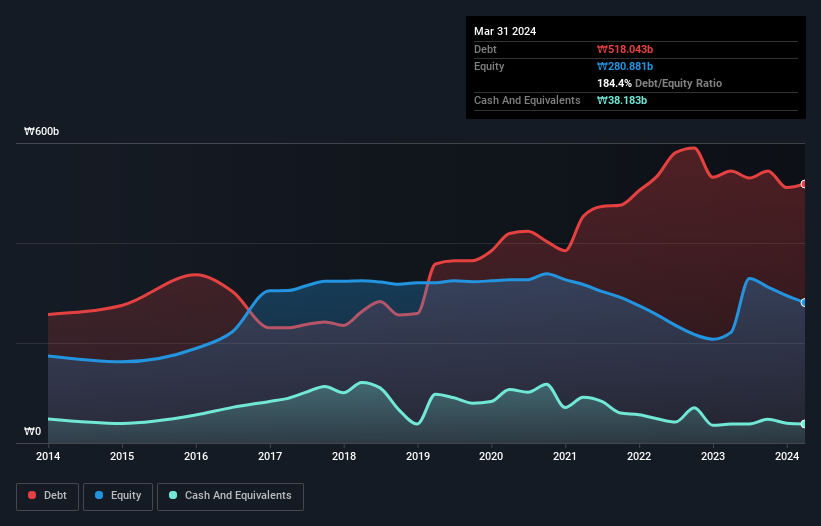Image resolution: width=821 pixels, height=526 pixels.
Task: Click the ₩38.183b cash value
Action: coord(622,100)
